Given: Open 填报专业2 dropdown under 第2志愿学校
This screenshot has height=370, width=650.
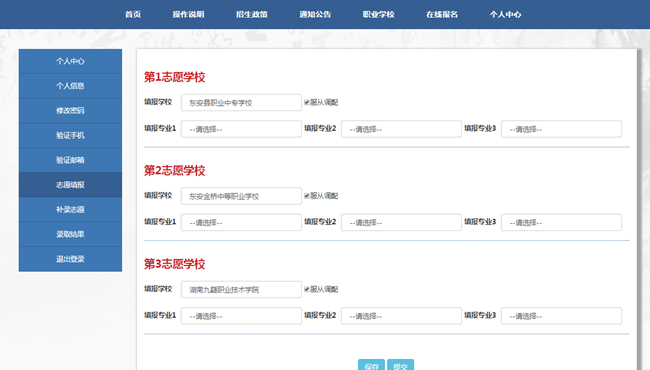Looking at the screenshot, I should (x=401, y=222).
